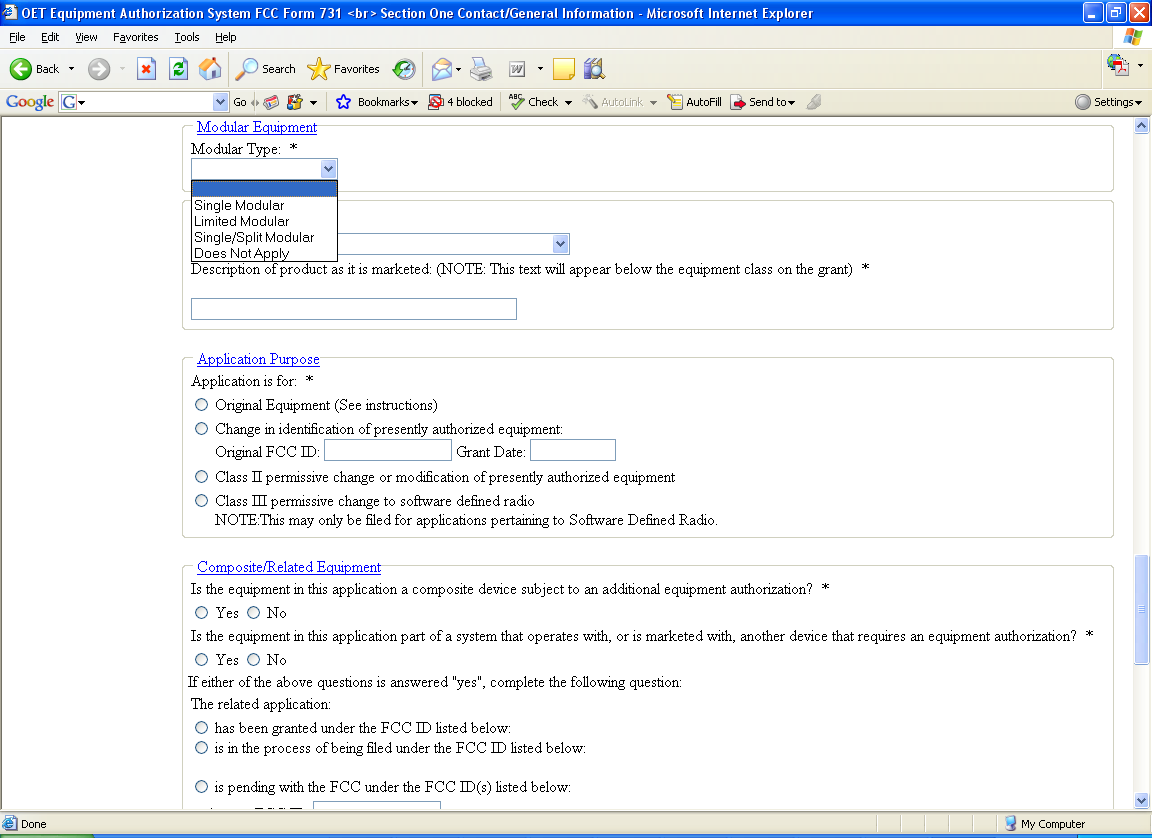This screenshot has height=838, width=1152.
Task: Click the Original FCC ID input field
Action: pos(388,450)
